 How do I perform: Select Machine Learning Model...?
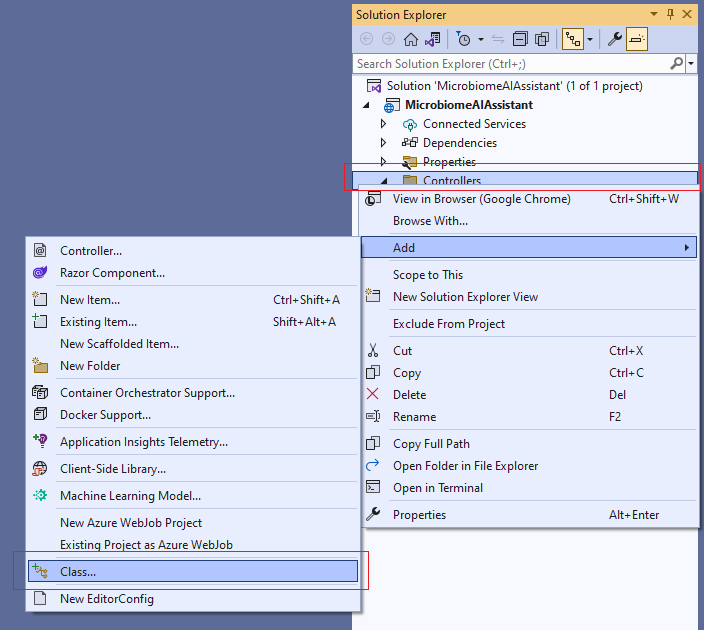(193, 495)
